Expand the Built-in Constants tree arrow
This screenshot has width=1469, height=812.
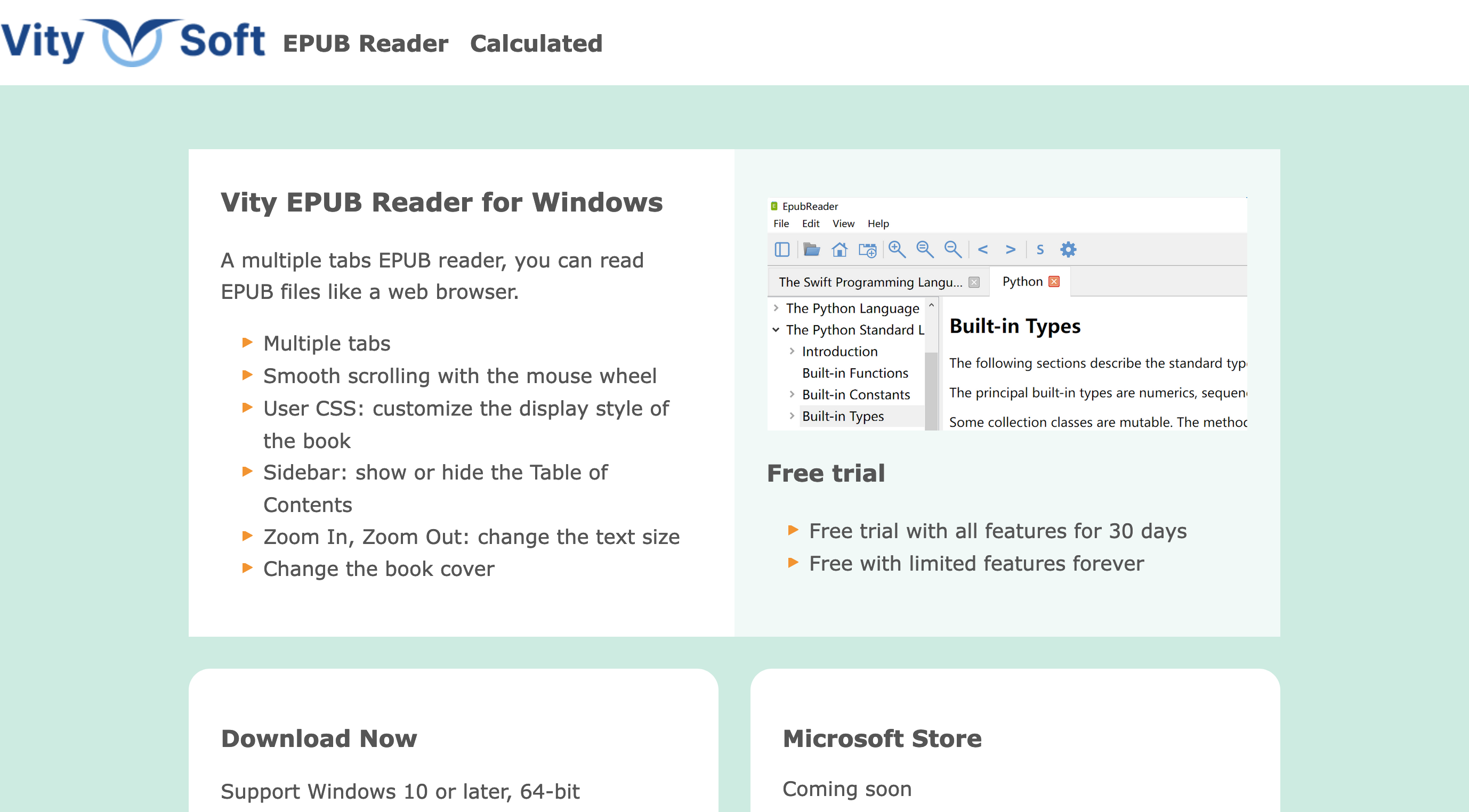coord(792,395)
